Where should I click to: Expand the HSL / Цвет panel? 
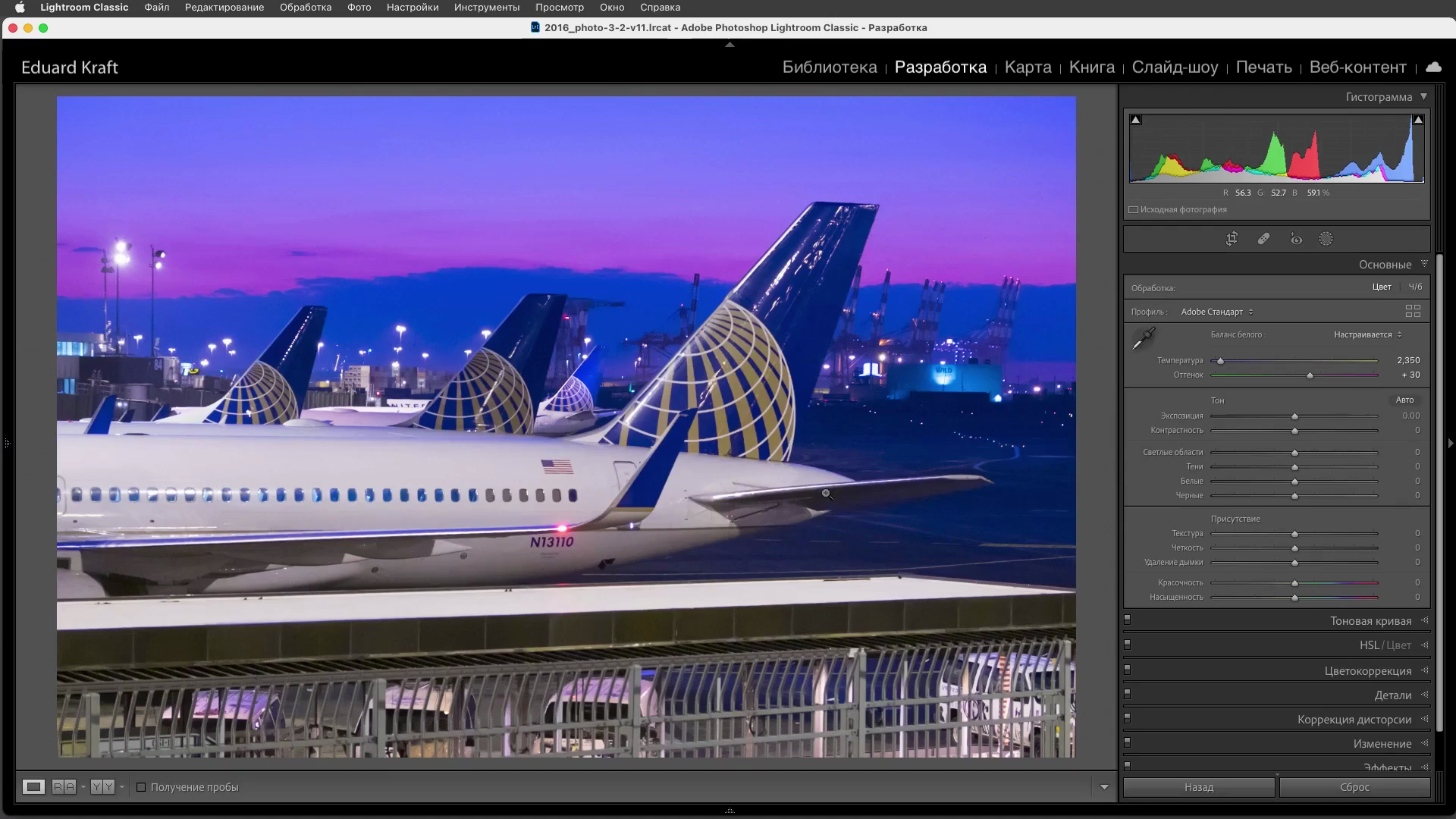click(1424, 645)
